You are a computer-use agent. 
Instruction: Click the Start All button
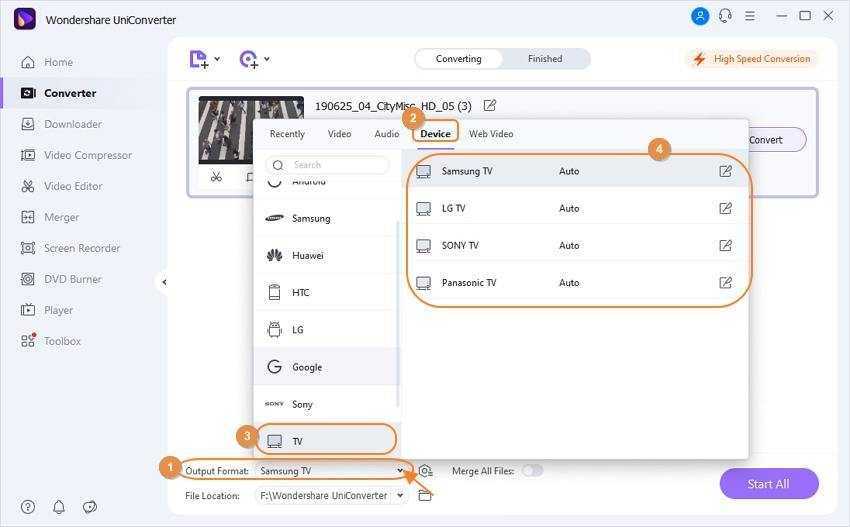click(769, 484)
